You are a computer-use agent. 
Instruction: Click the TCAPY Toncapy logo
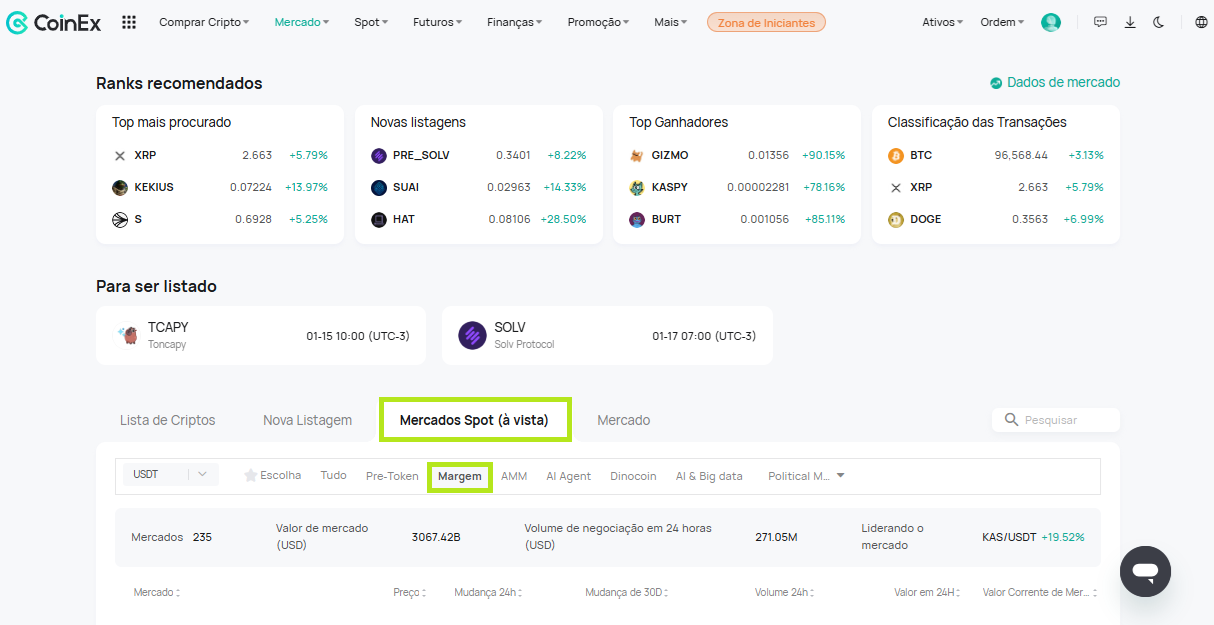pos(128,335)
